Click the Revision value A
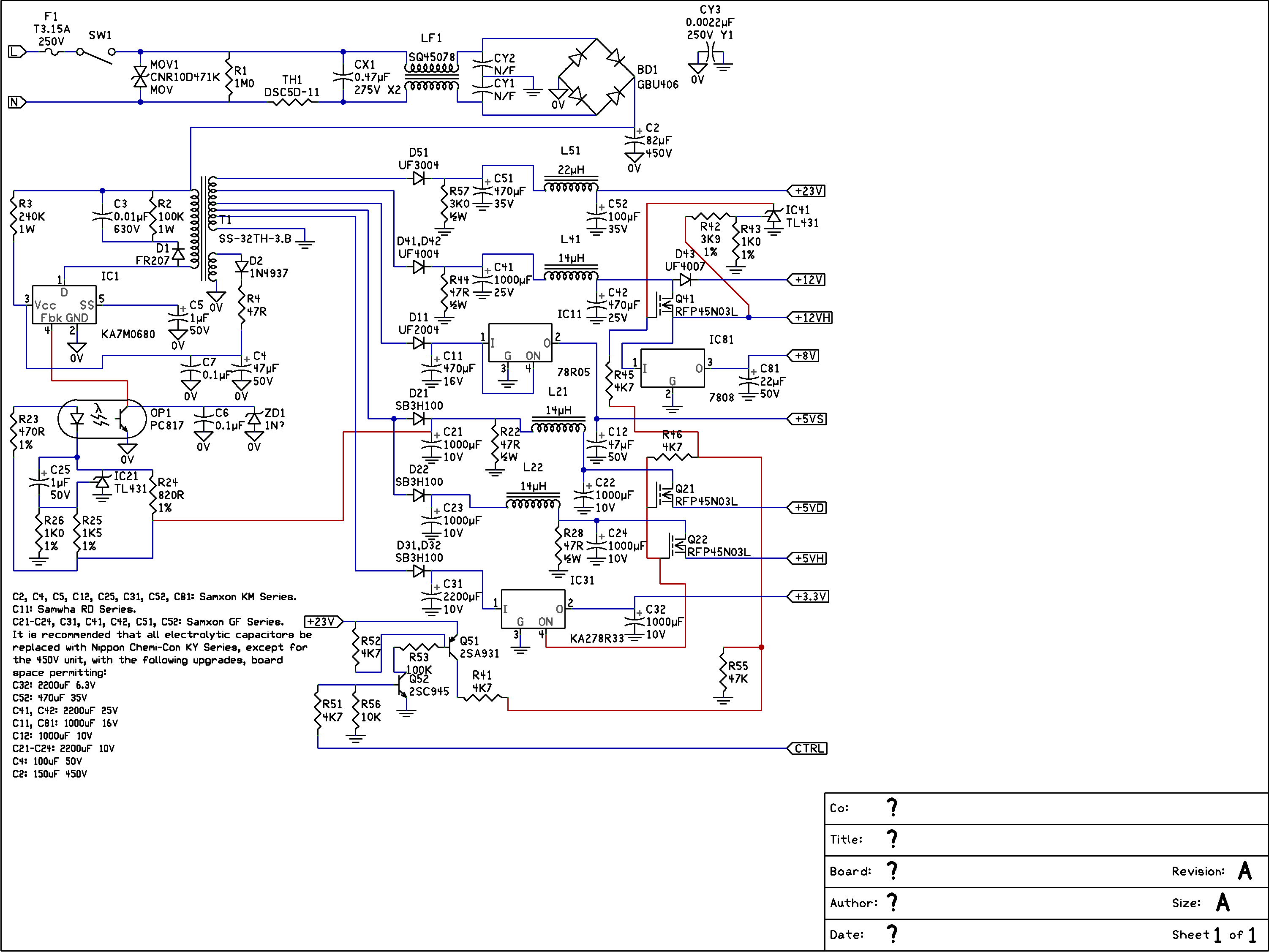 1244,870
